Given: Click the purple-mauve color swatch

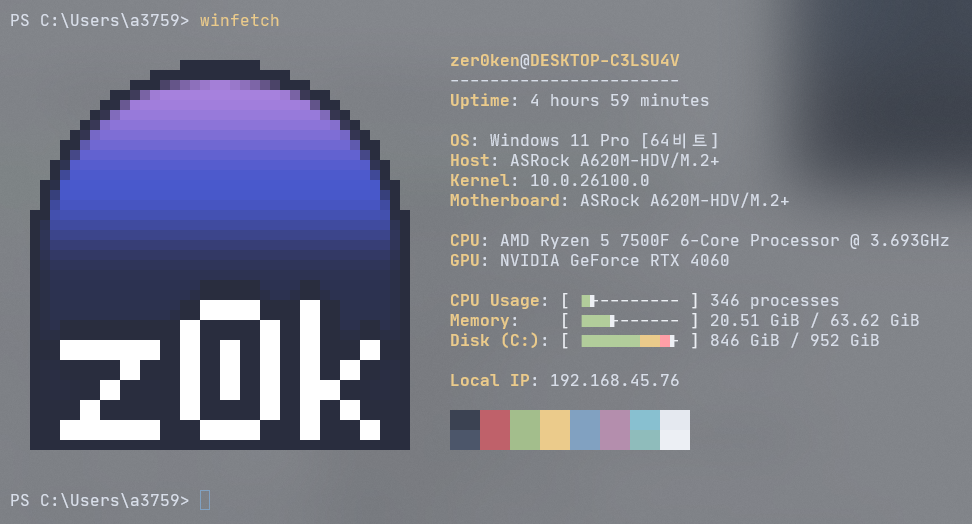Looking at the screenshot, I should 615,430.
